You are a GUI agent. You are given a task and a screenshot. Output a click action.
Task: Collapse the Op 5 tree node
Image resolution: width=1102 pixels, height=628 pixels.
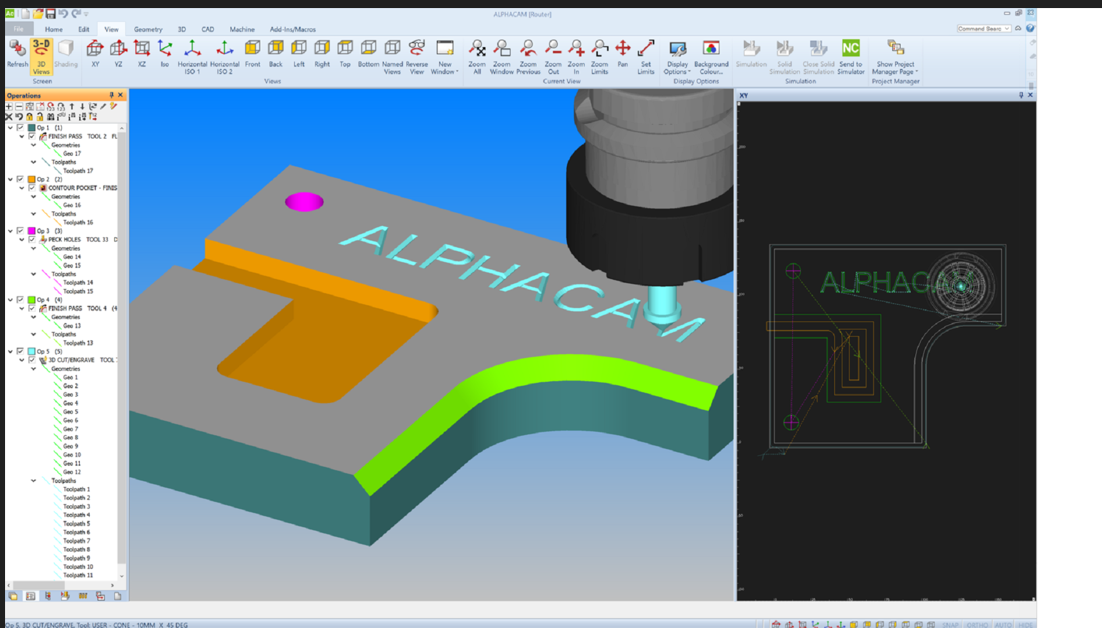[x=10, y=352]
